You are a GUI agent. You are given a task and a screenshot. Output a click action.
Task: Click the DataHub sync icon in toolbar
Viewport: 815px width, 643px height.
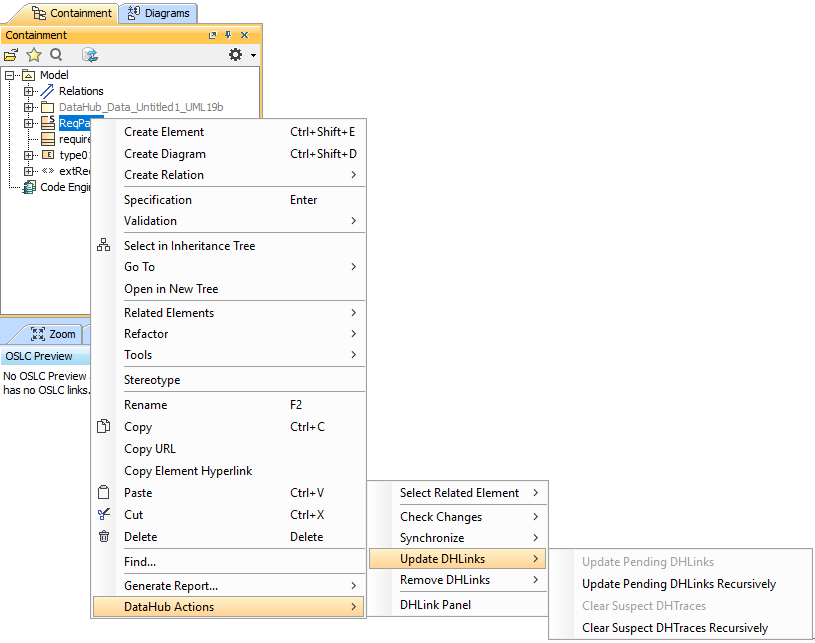pyautogui.click(x=90, y=55)
